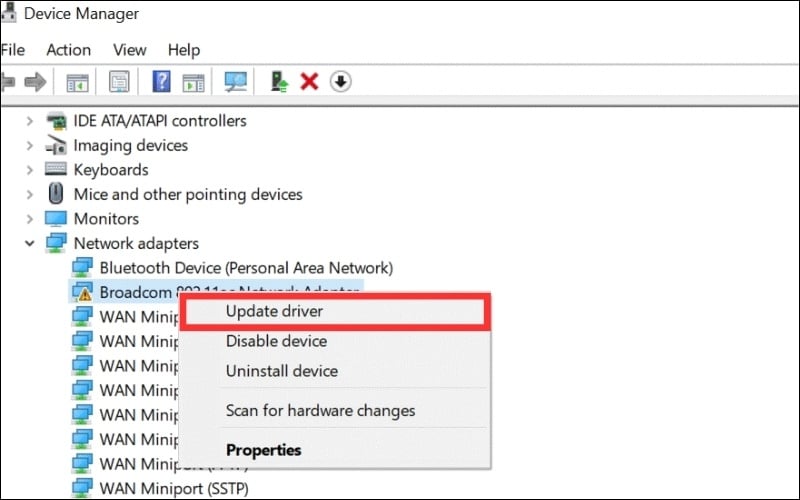The height and width of the screenshot is (500, 800).
Task: Open the Action menu
Action: click(x=68, y=50)
